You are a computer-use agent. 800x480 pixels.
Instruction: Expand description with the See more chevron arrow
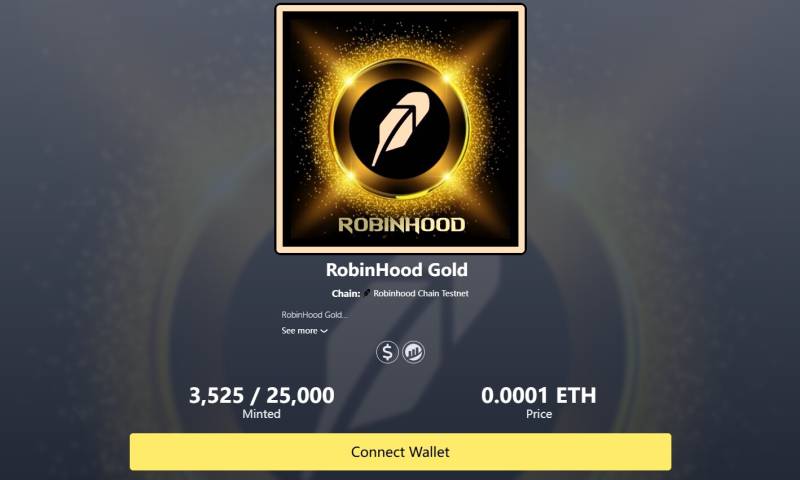point(324,331)
